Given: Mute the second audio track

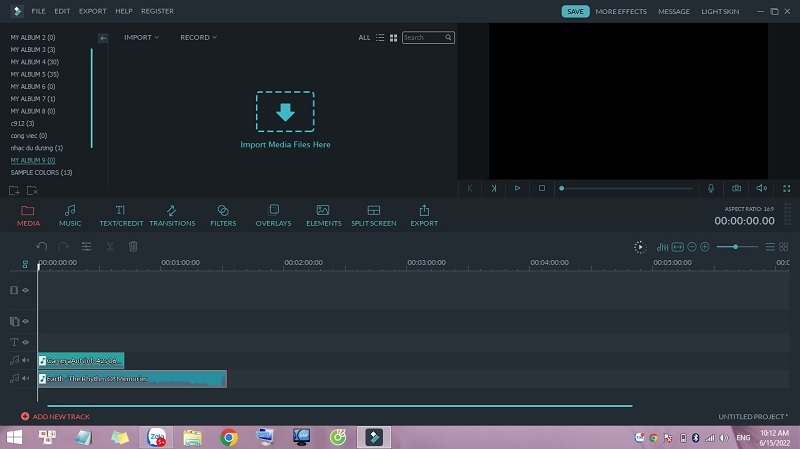Looking at the screenshot, I should 26,378.
